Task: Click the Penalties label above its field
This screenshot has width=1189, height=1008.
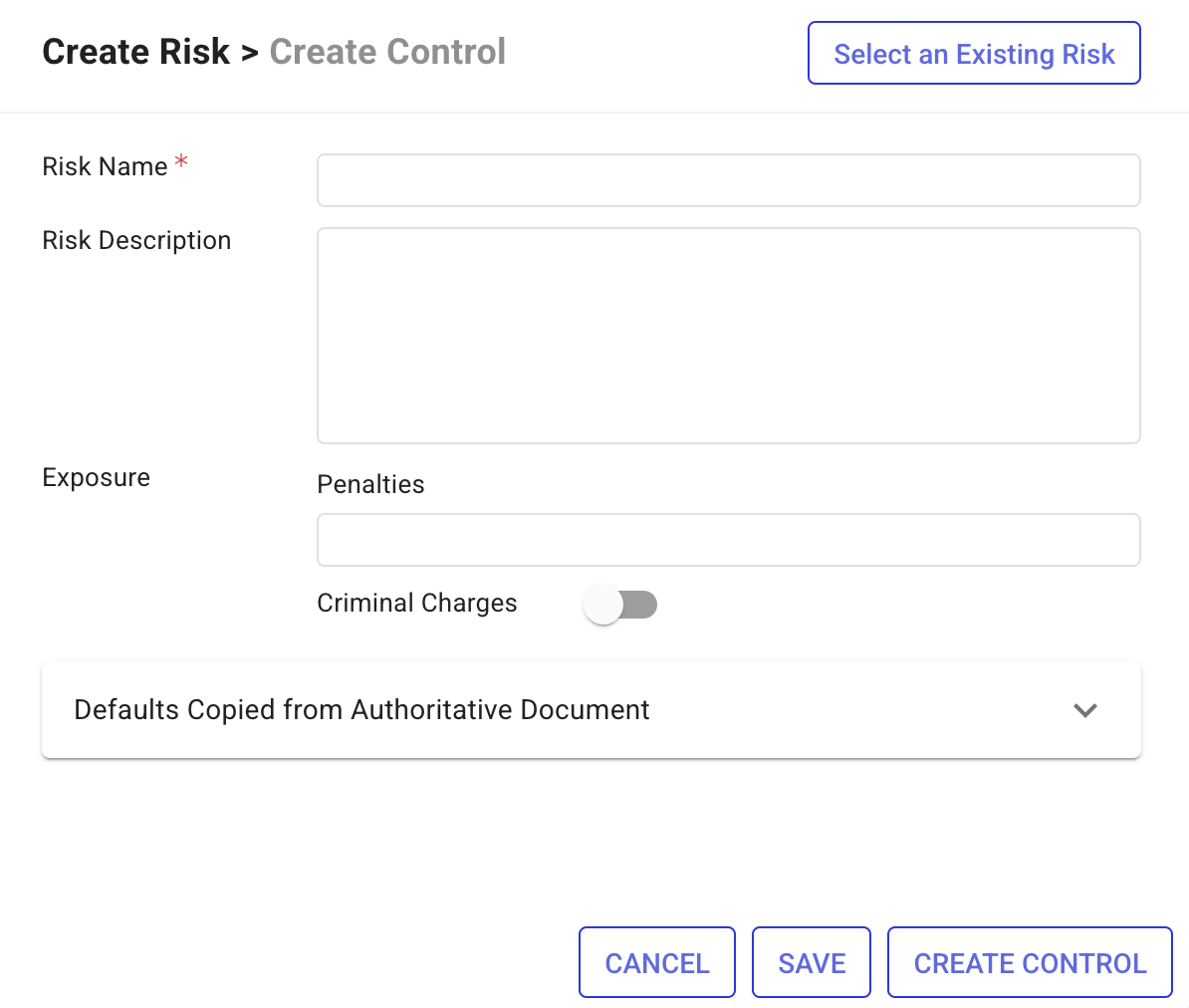Action: coord(370,484)
